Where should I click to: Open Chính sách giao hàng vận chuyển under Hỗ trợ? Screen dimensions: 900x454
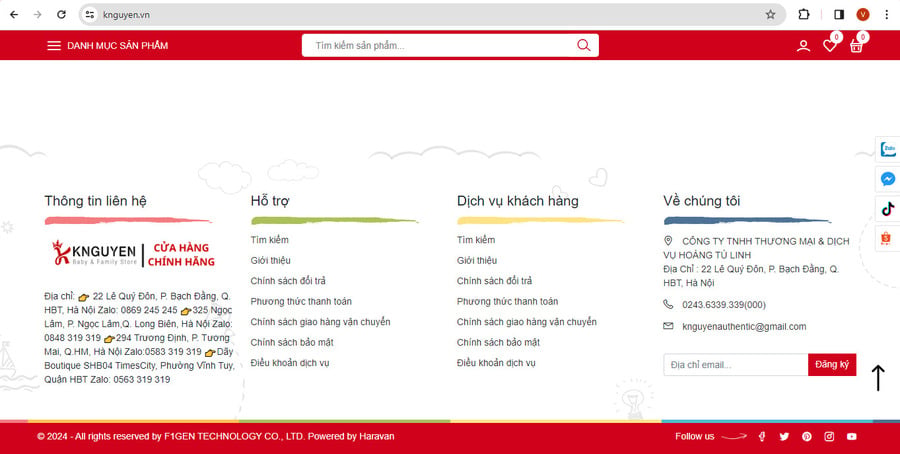click(x=320, y=322)
